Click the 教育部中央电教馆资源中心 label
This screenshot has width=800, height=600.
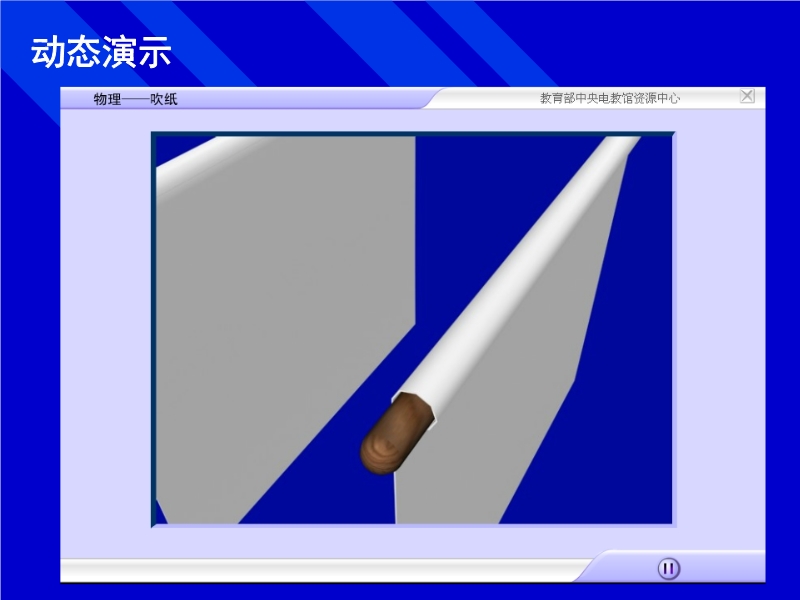coord(610,98)
